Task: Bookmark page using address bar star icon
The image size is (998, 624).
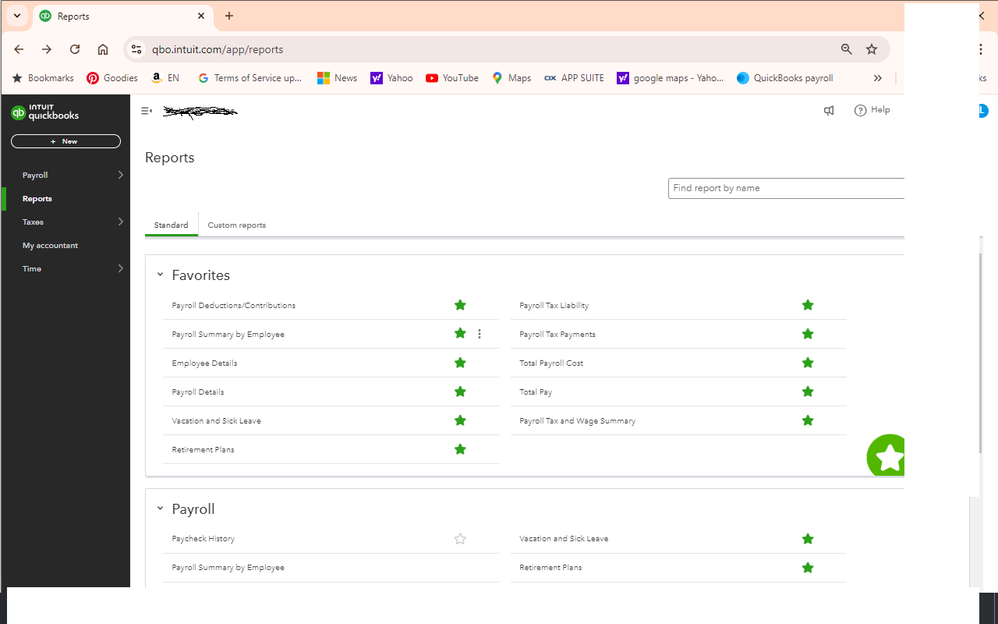Action: point(871,49)
